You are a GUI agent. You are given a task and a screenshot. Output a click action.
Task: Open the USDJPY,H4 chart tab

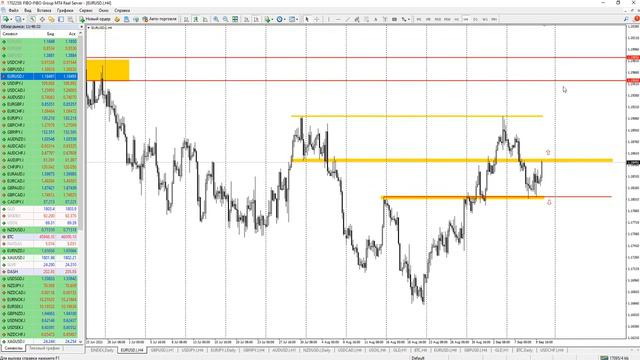pyautogui.click(x=192, y=350)
